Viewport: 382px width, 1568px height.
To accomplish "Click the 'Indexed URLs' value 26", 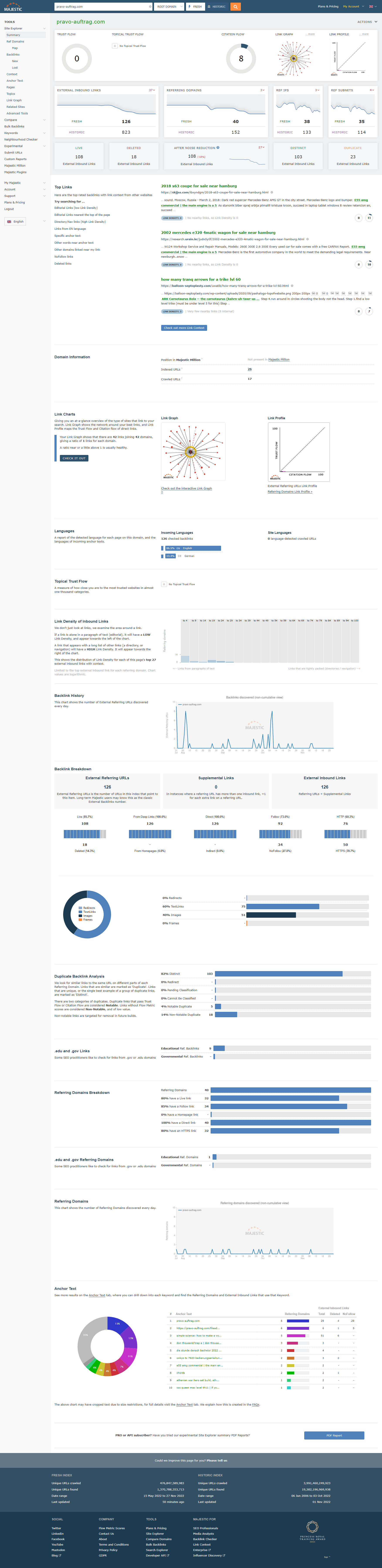I will 249,369.
